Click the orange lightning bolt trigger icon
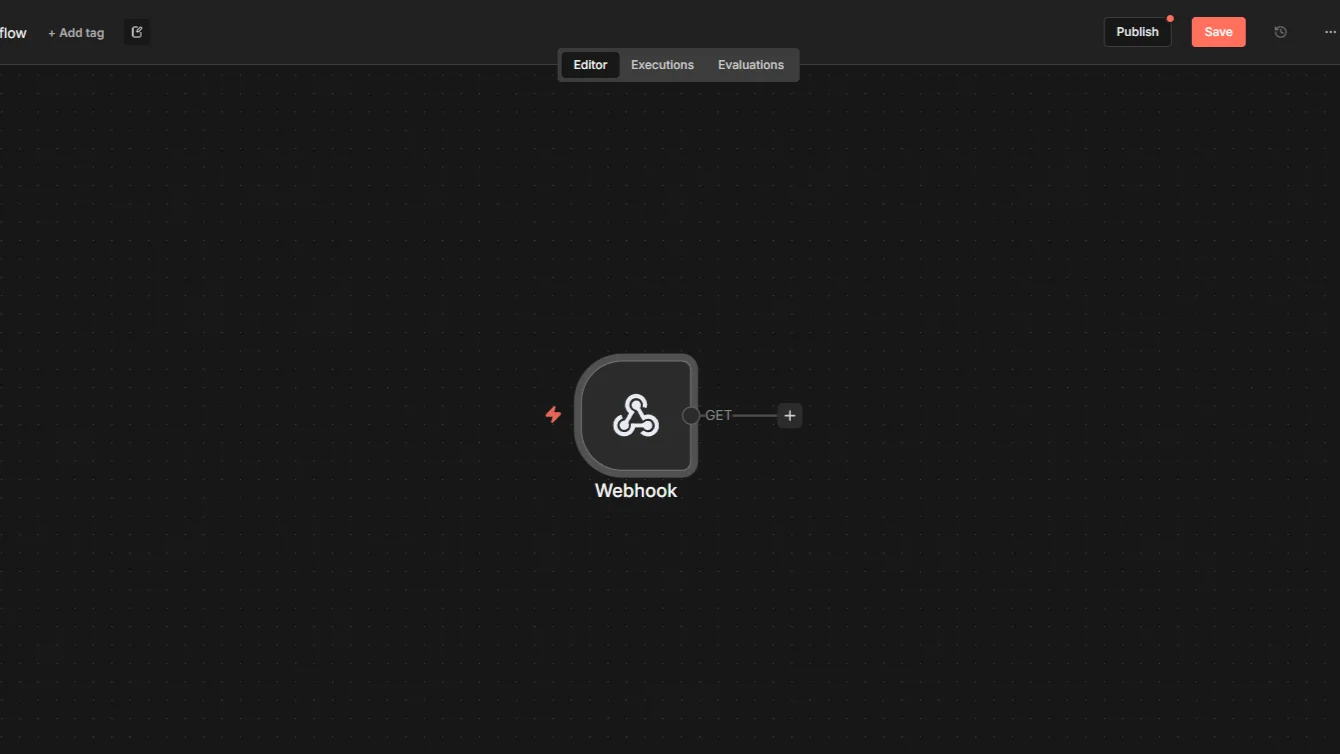This screenshot has height=754, width=1340. 553,414
